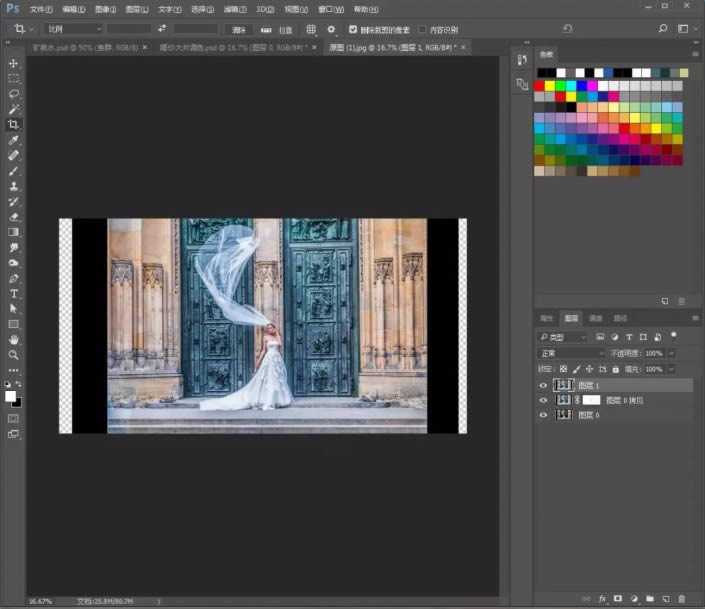Select the Hand tool
Viewport: 705px width, 609px height.
14,339
